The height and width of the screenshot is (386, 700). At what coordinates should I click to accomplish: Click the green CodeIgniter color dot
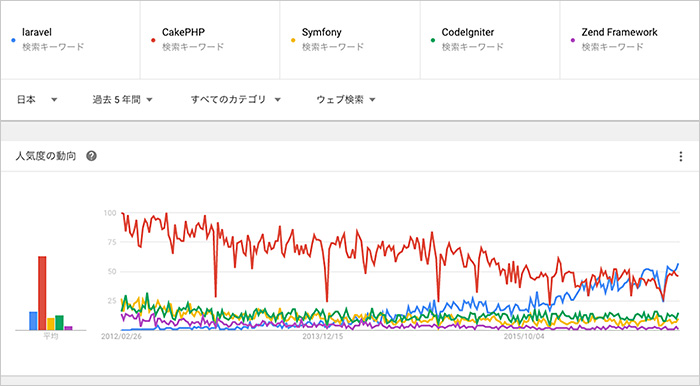tap(433, 40)
